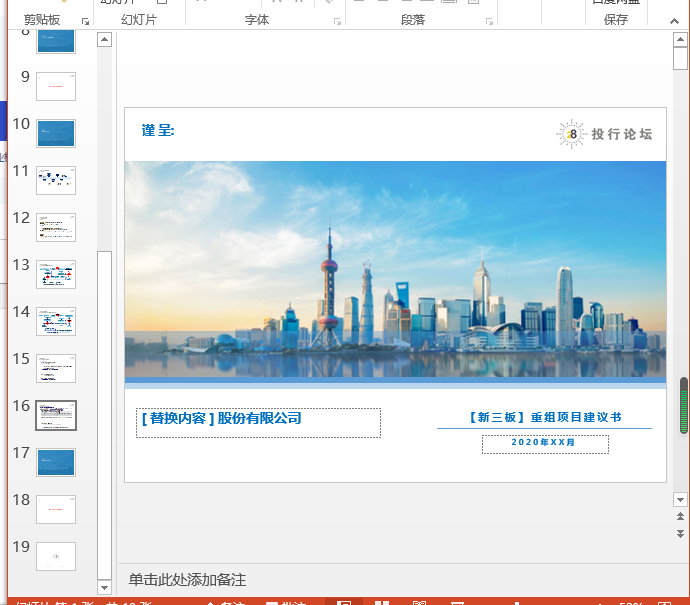Go to next slide using double-down arrow

coord(680,534)
